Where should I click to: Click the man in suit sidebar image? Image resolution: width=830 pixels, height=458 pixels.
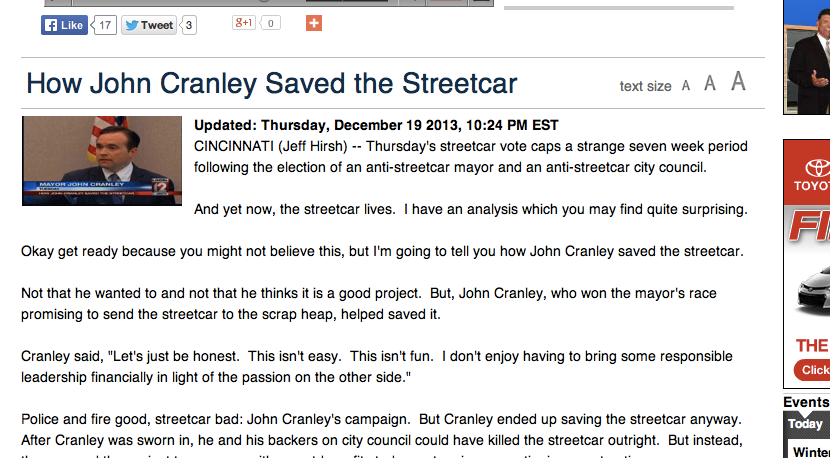point(807,57)
